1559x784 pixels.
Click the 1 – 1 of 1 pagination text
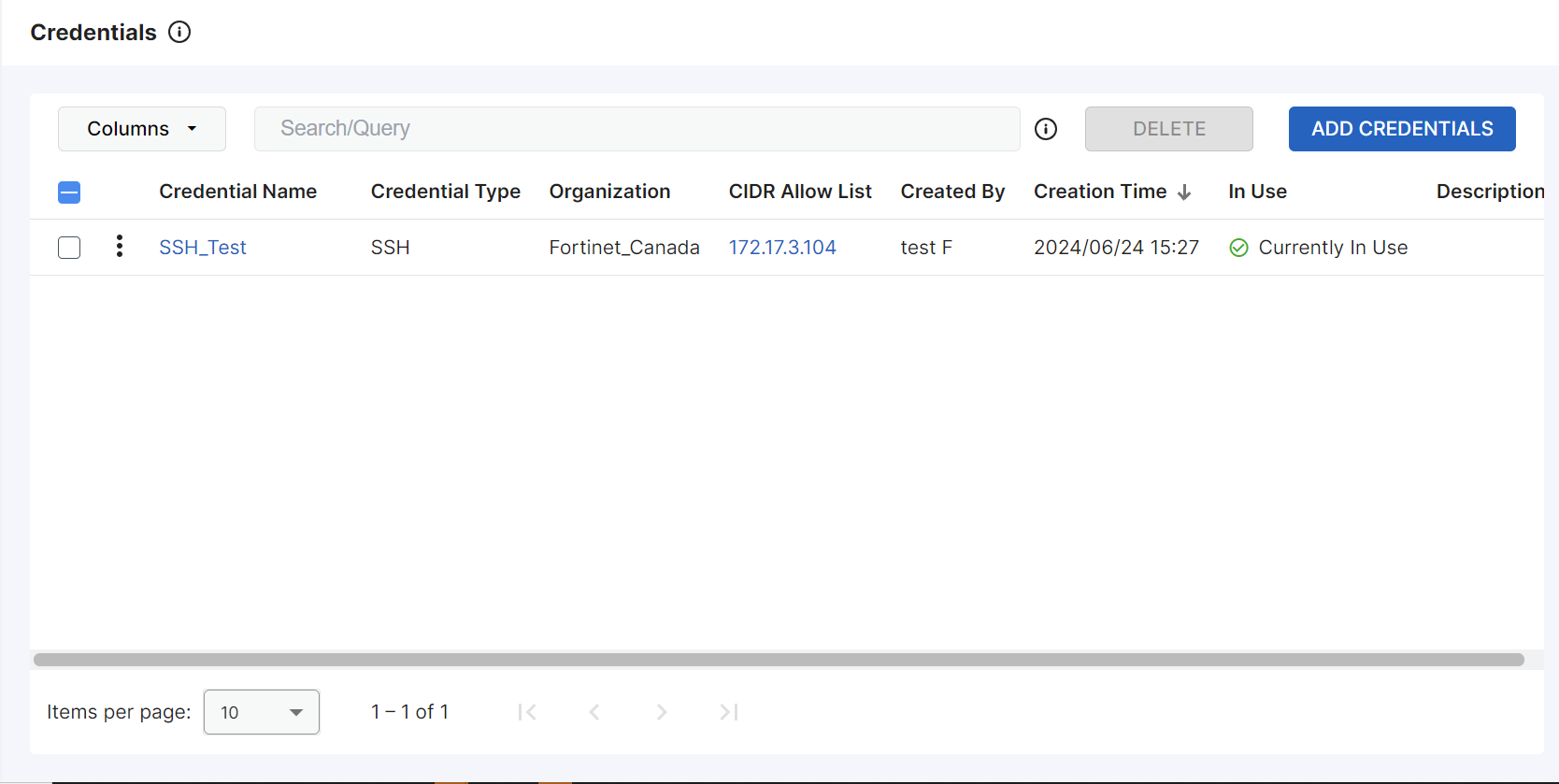[x=409, y=712]
